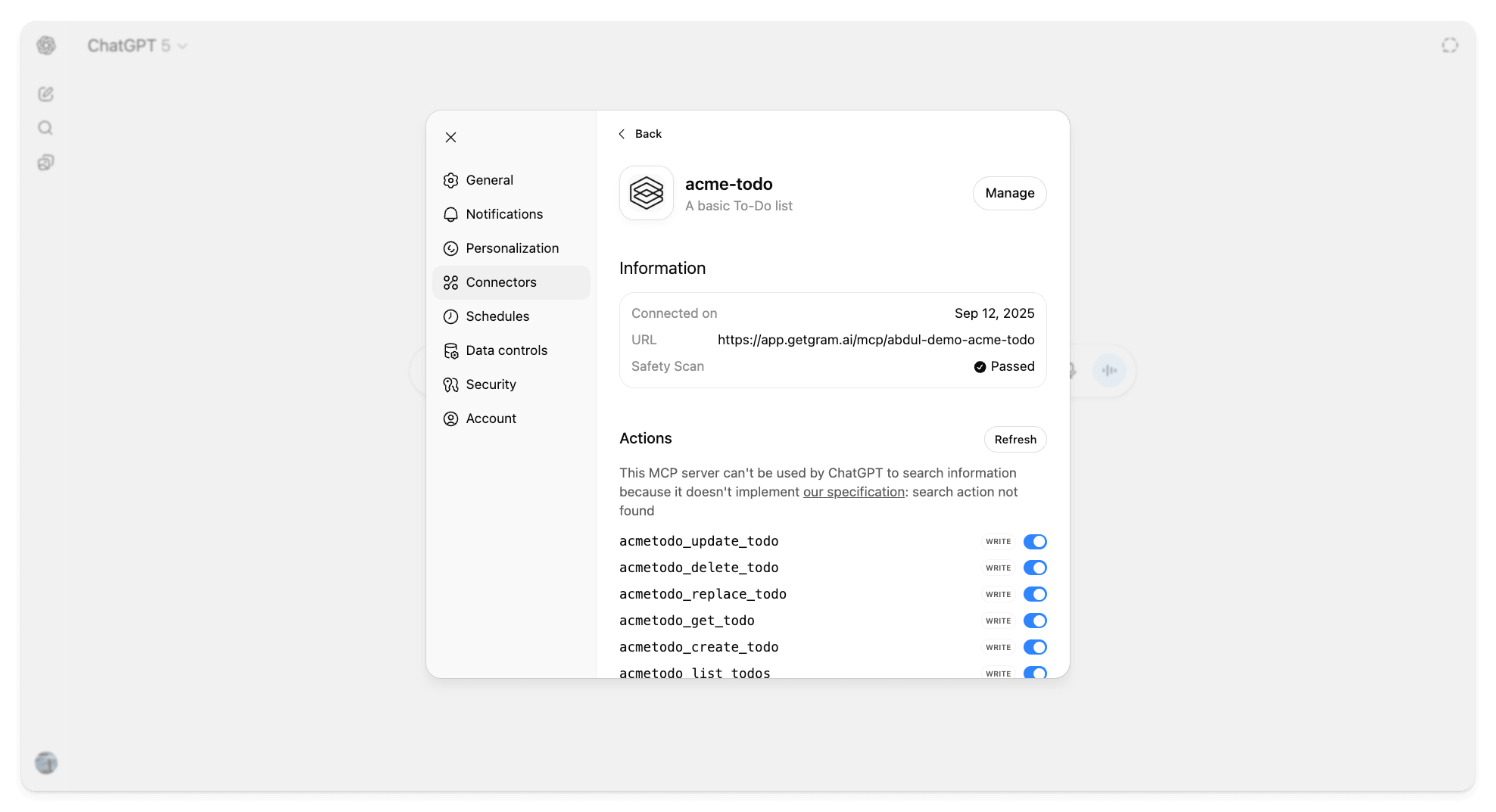Click the user avatar at bottom left
1496x812 pixels.
pos(46,763)
